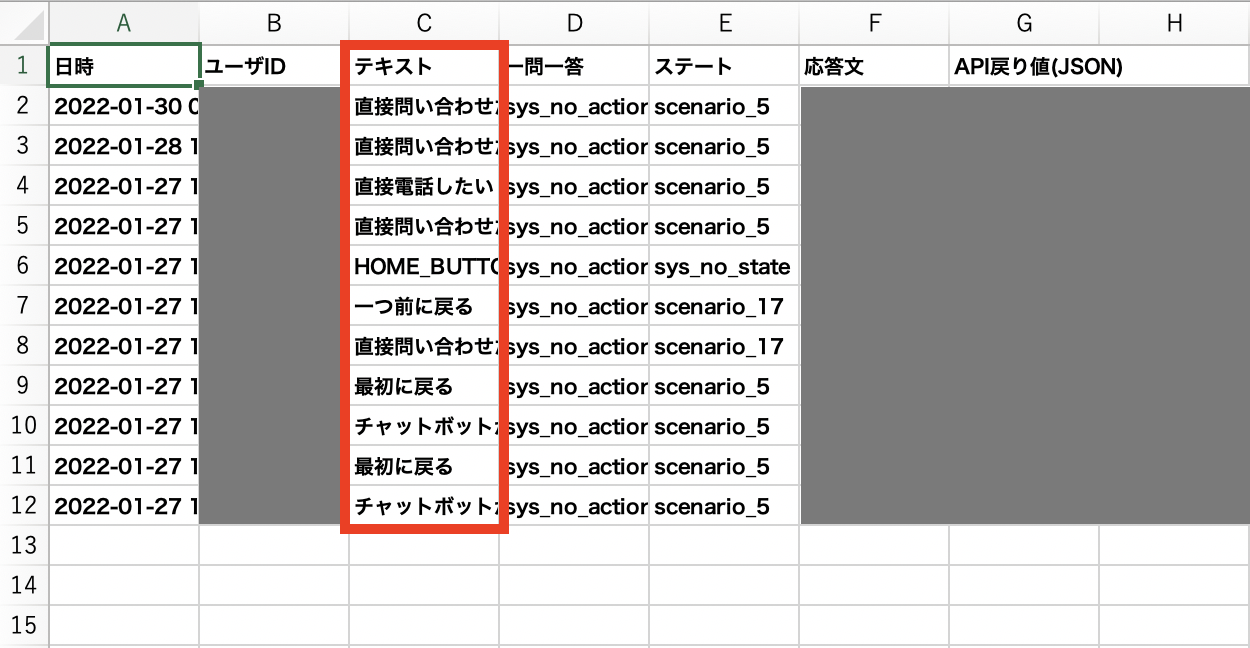This screenshot has width=1250, height=648.
Task: Select row 15 header number
Action: pos(24,625)
